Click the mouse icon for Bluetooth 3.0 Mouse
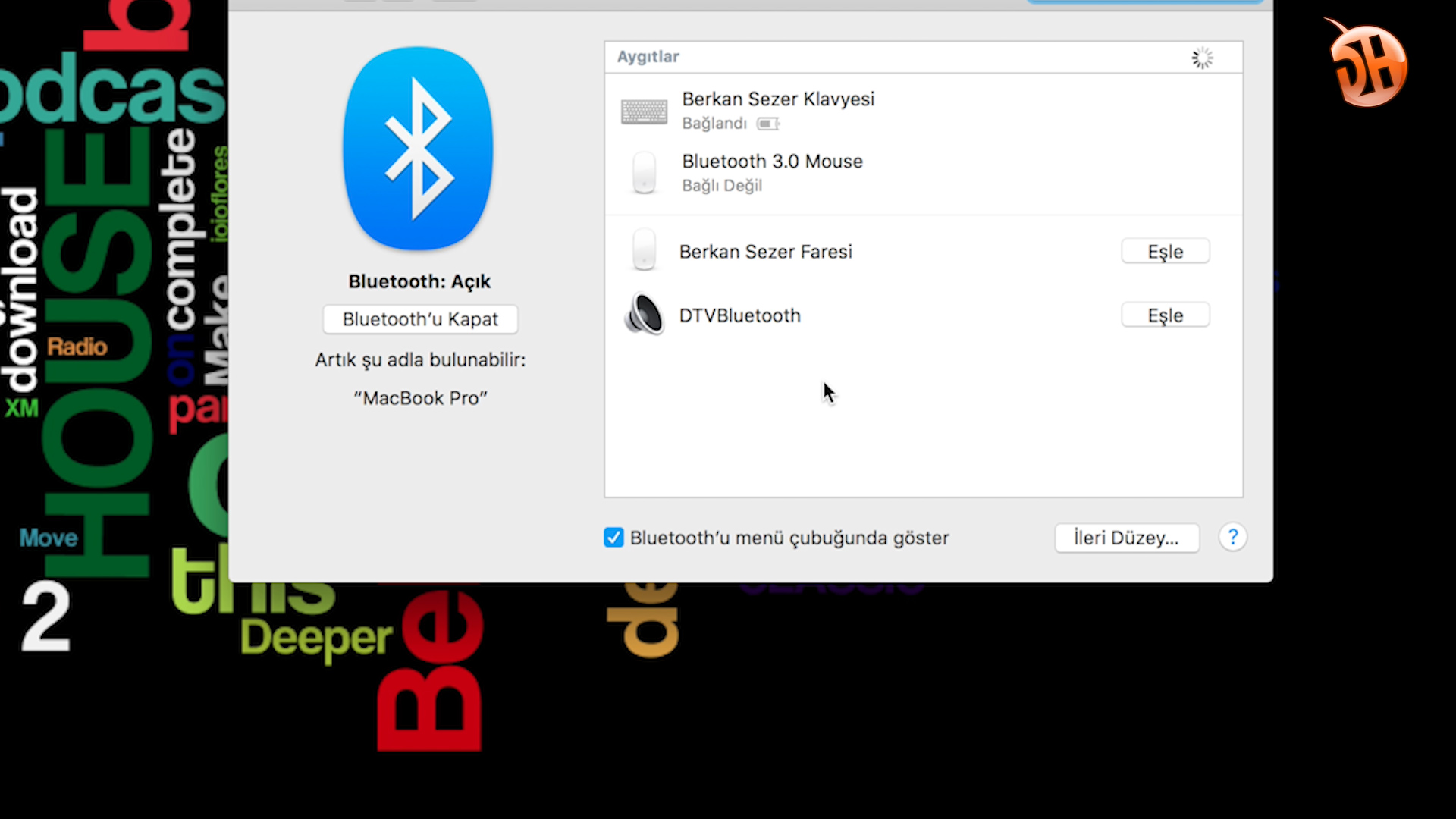Image resolution: width=1456 pixels, height=819 pixels. click(x=644, y=173)
